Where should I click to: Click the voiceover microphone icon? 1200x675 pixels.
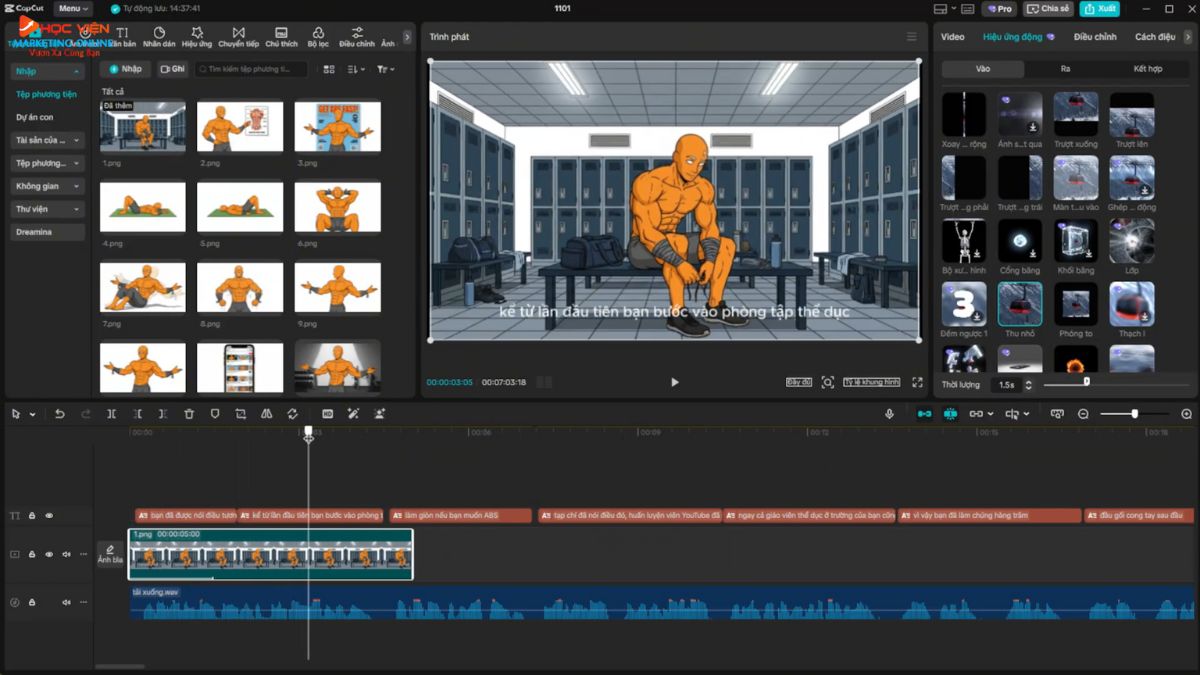click(889, 413)
